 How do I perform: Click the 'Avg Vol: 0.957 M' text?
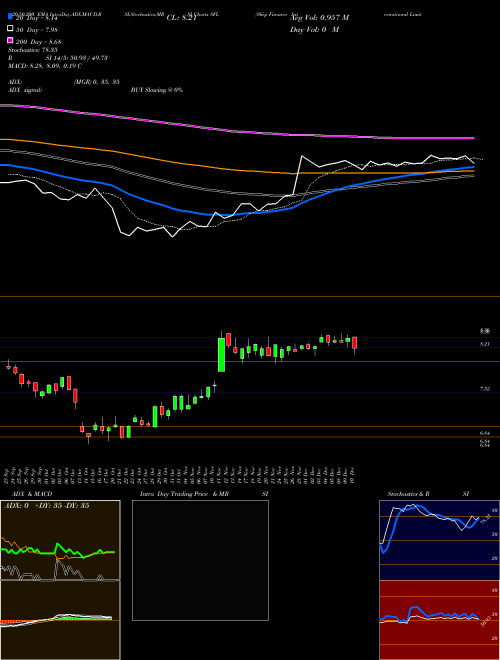click(x=319, y=18)
